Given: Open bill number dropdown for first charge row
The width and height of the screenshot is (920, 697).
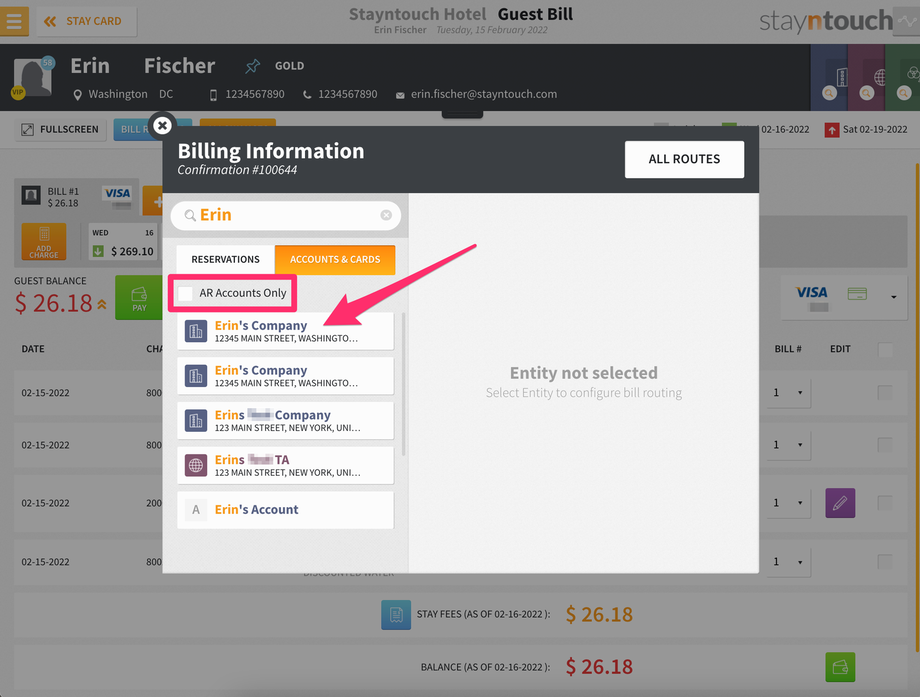Looking at the screenshot, I should tap(789, 393).
